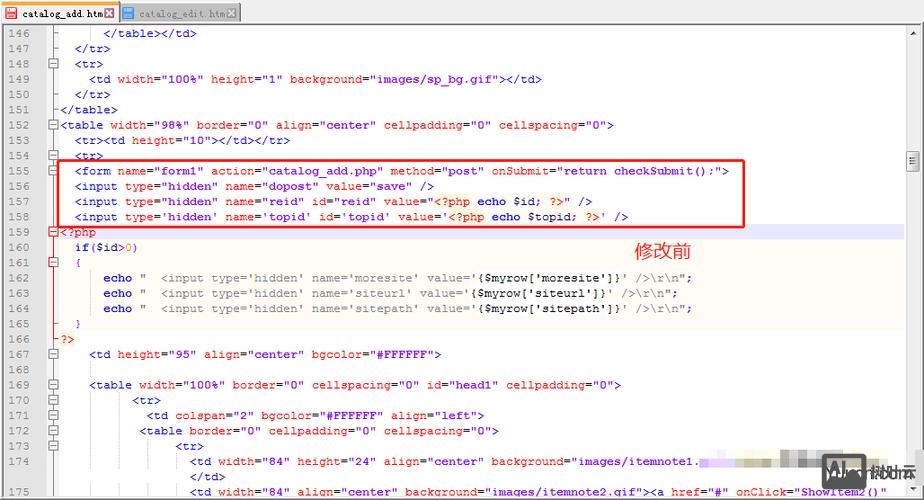Click line number 156 in margin
The image size is (924, 500).
tap(19, 186)
